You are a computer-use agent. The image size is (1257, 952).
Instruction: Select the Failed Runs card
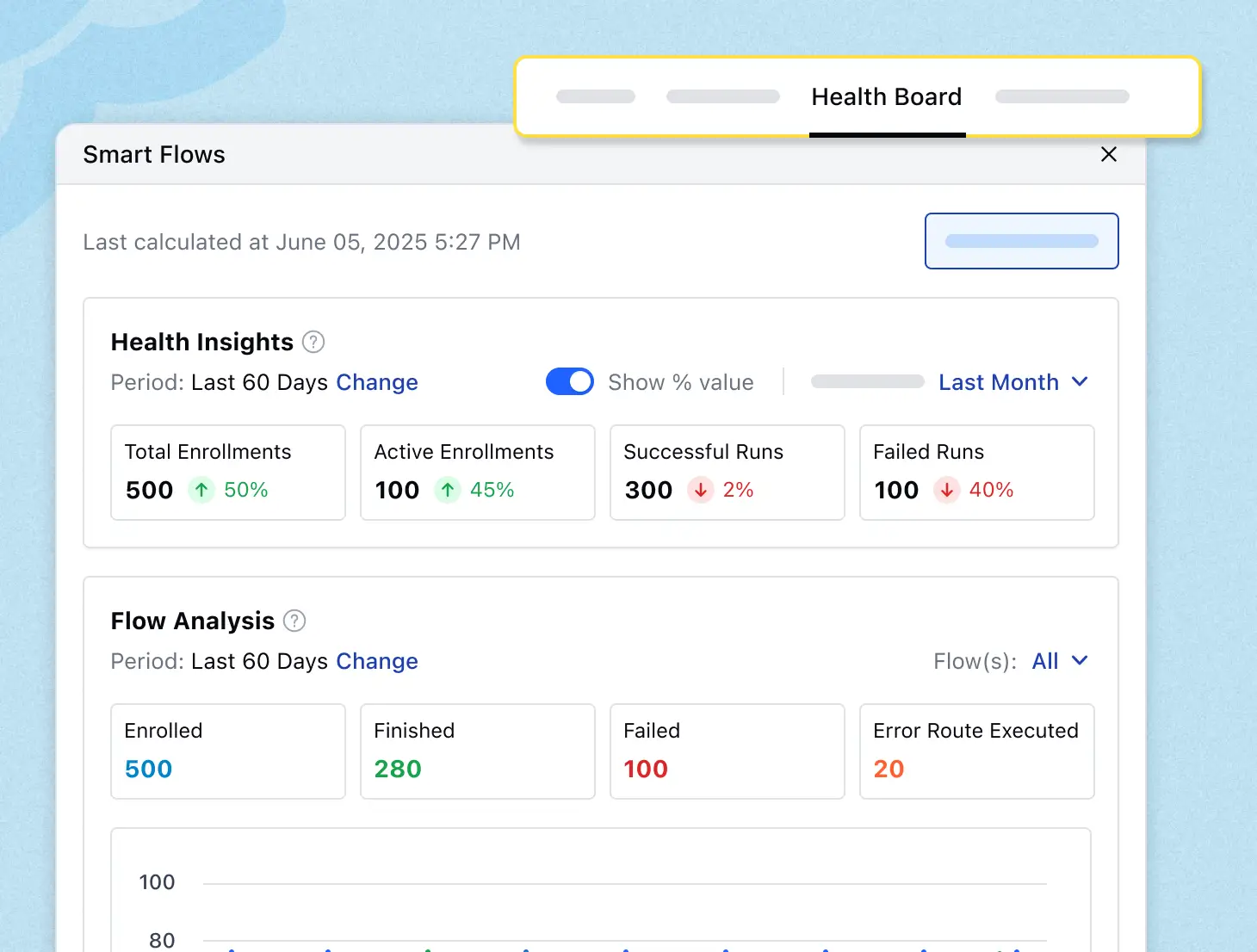(977, 473)
